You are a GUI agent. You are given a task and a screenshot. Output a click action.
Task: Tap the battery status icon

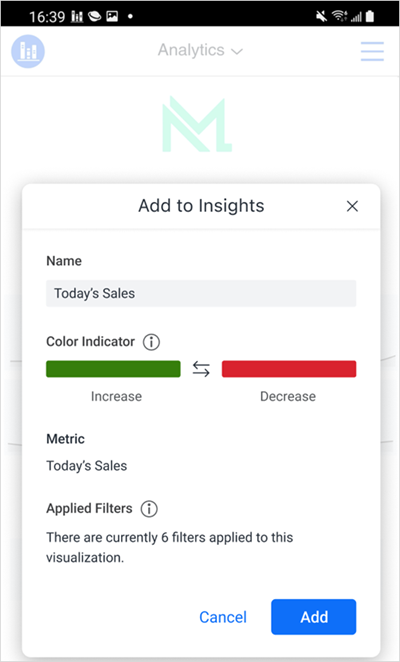pyautogui.click(x=370, y=16)
